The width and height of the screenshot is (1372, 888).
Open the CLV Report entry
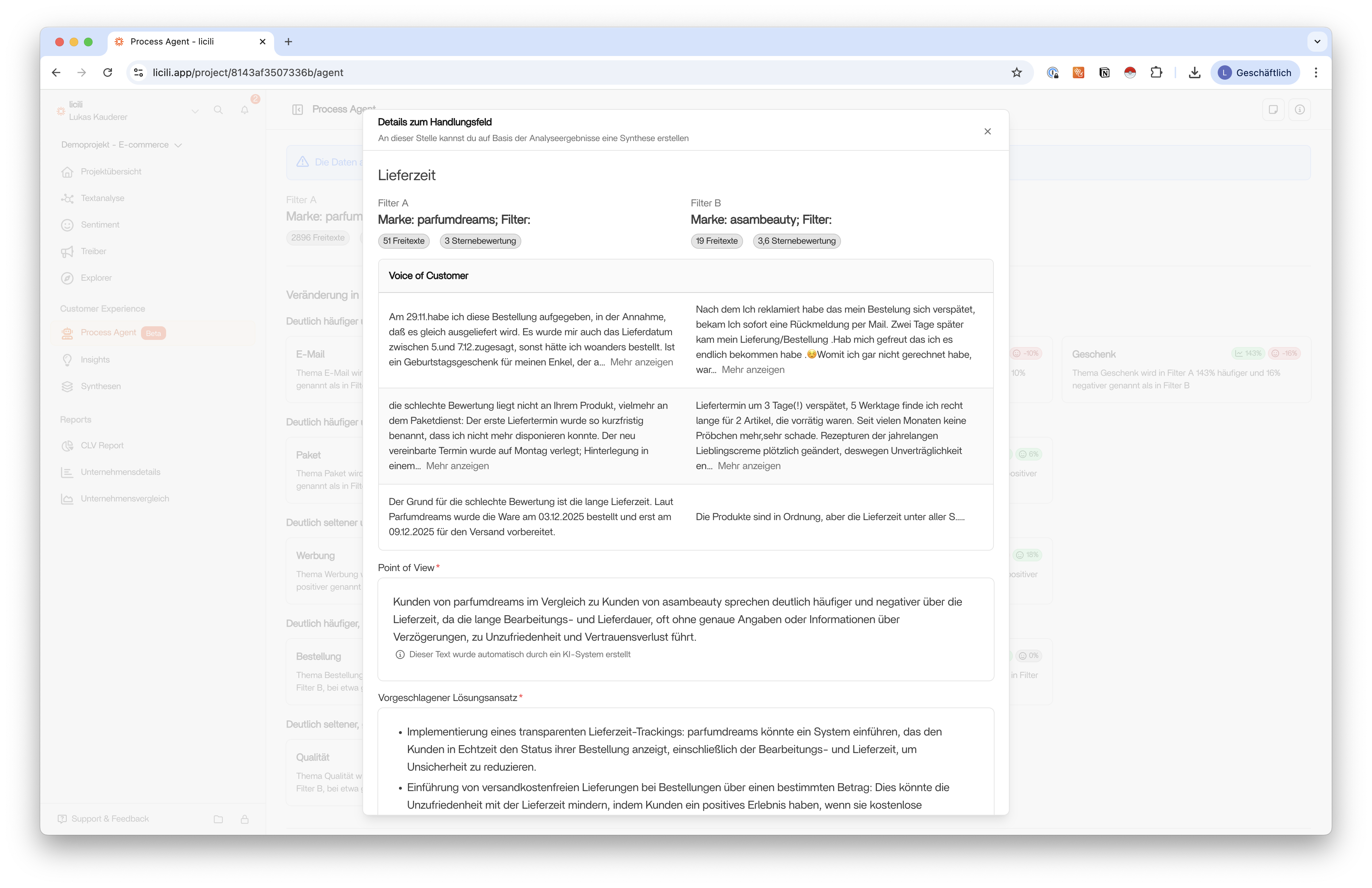102,446
